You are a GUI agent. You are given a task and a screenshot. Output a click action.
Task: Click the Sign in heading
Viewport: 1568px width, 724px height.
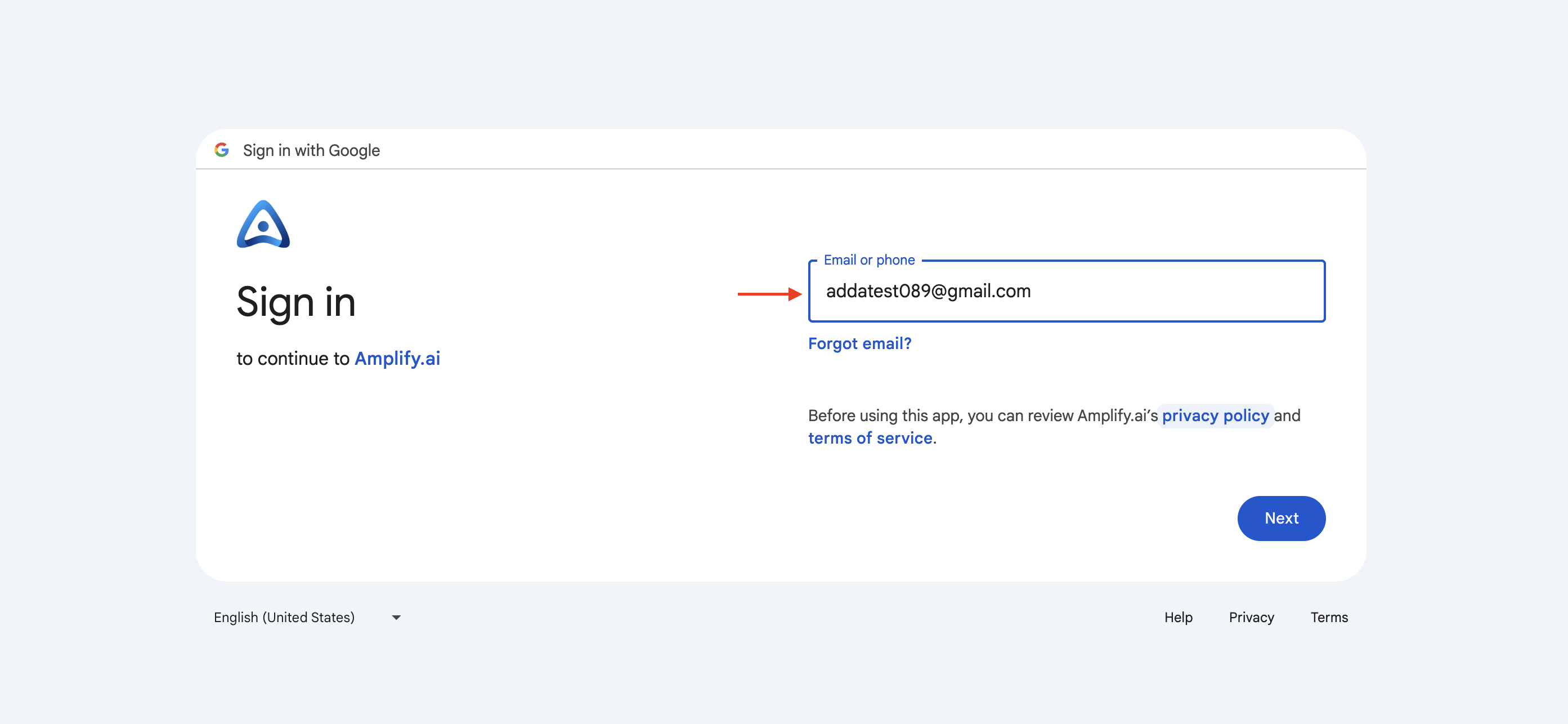296,302
